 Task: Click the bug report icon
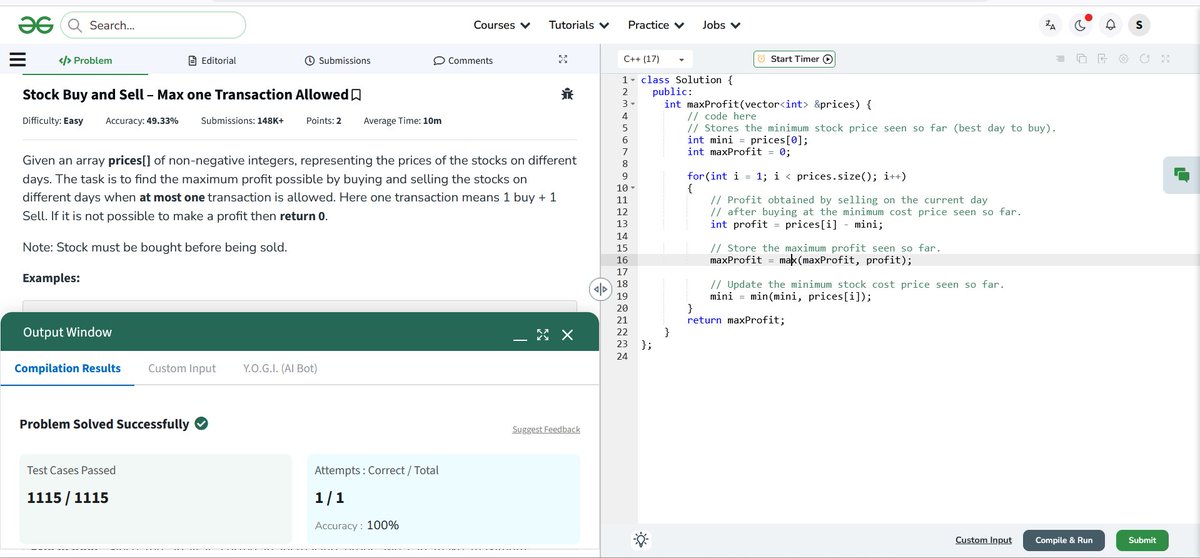(x=567, y=94)
